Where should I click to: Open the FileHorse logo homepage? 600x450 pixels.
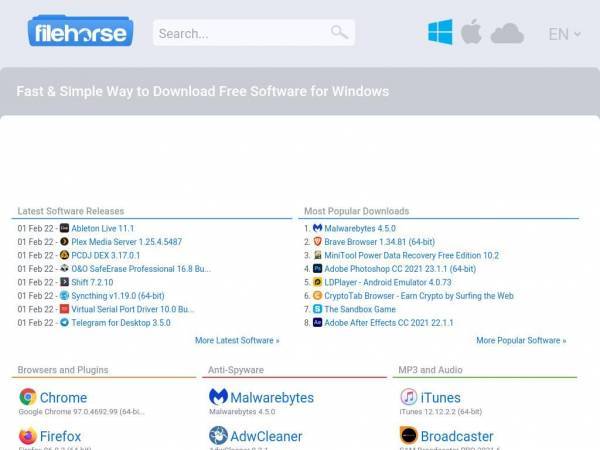[80, 31]
